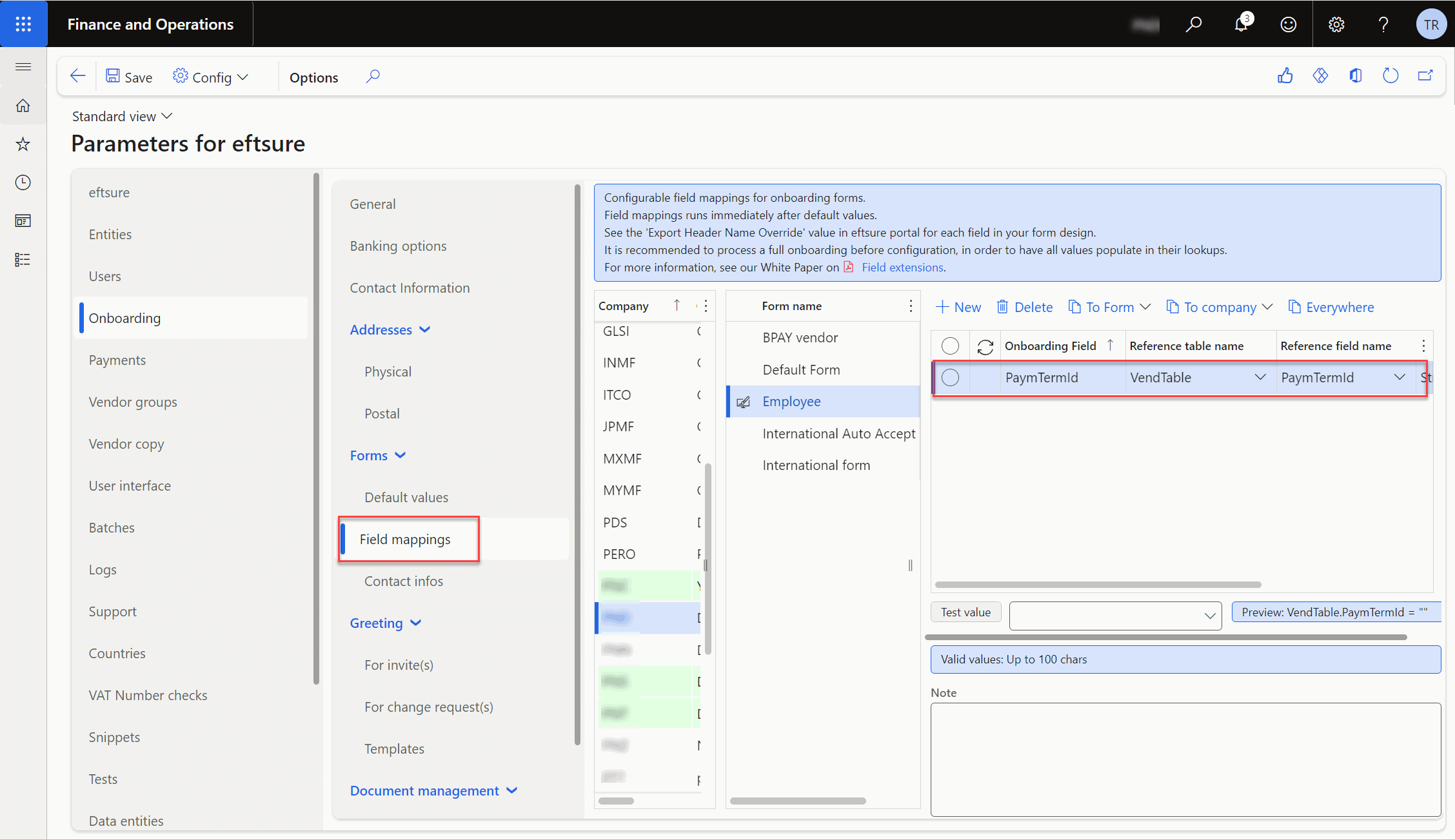Open Modules list icon in sidebar
Screen dimensions: 1455x840
23,260
